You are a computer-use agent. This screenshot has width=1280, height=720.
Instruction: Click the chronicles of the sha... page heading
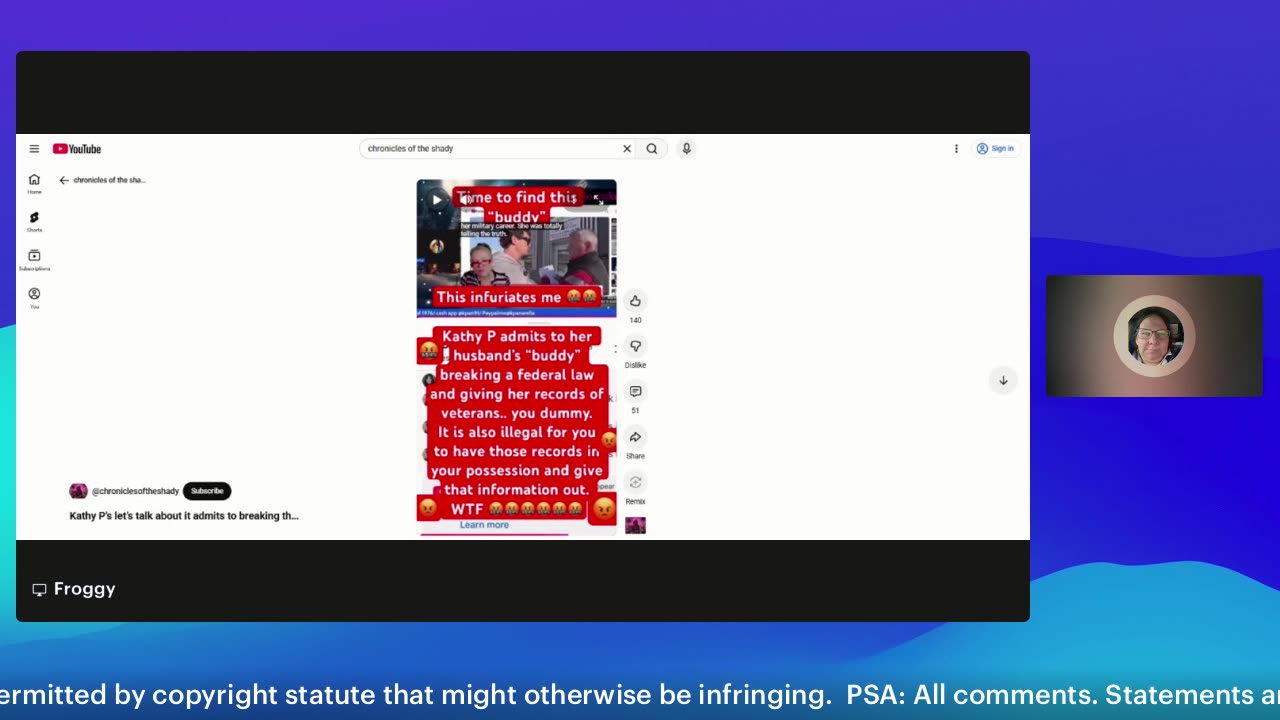pyautogui.click(x=110, y=180)
